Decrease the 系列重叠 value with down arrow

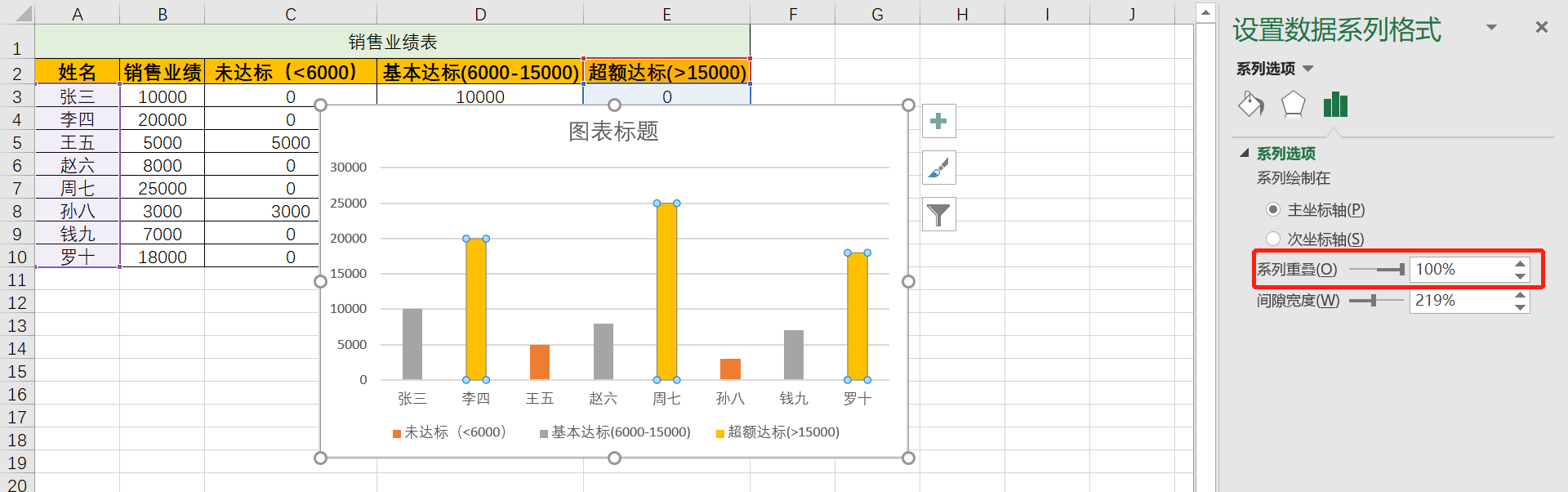[1520, 275]
